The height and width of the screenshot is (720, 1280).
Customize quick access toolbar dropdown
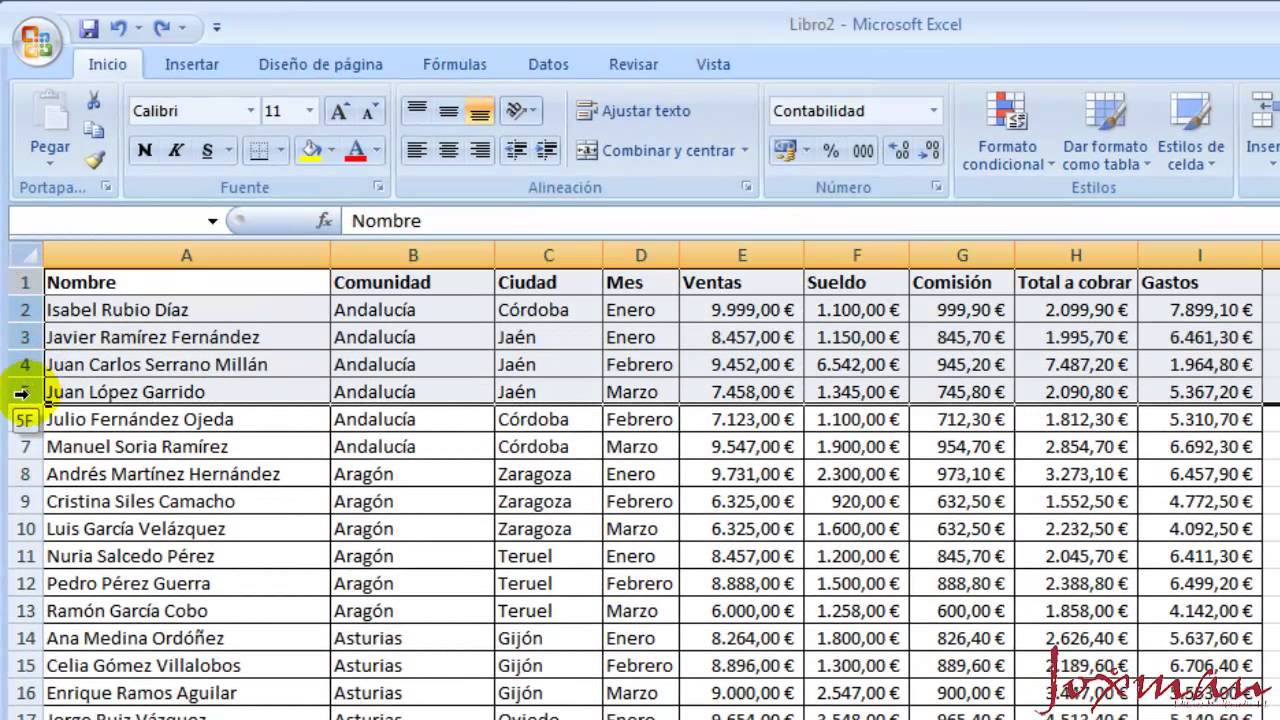(x=217, y=28)
